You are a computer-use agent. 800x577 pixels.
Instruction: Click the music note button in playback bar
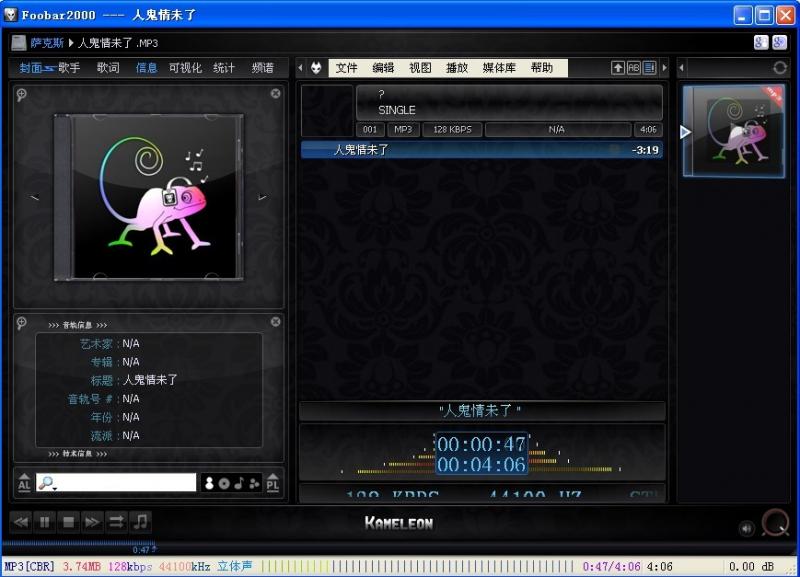(x=140, y=522)
